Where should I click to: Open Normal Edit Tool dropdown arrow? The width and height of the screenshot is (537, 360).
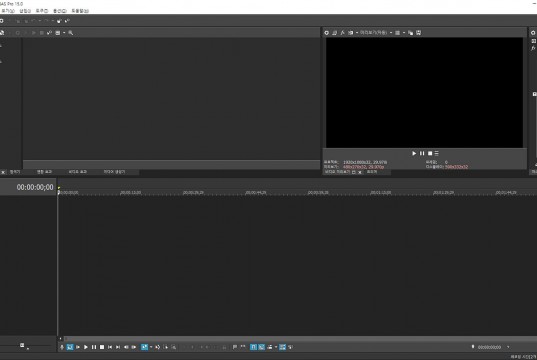pos(151,347)
